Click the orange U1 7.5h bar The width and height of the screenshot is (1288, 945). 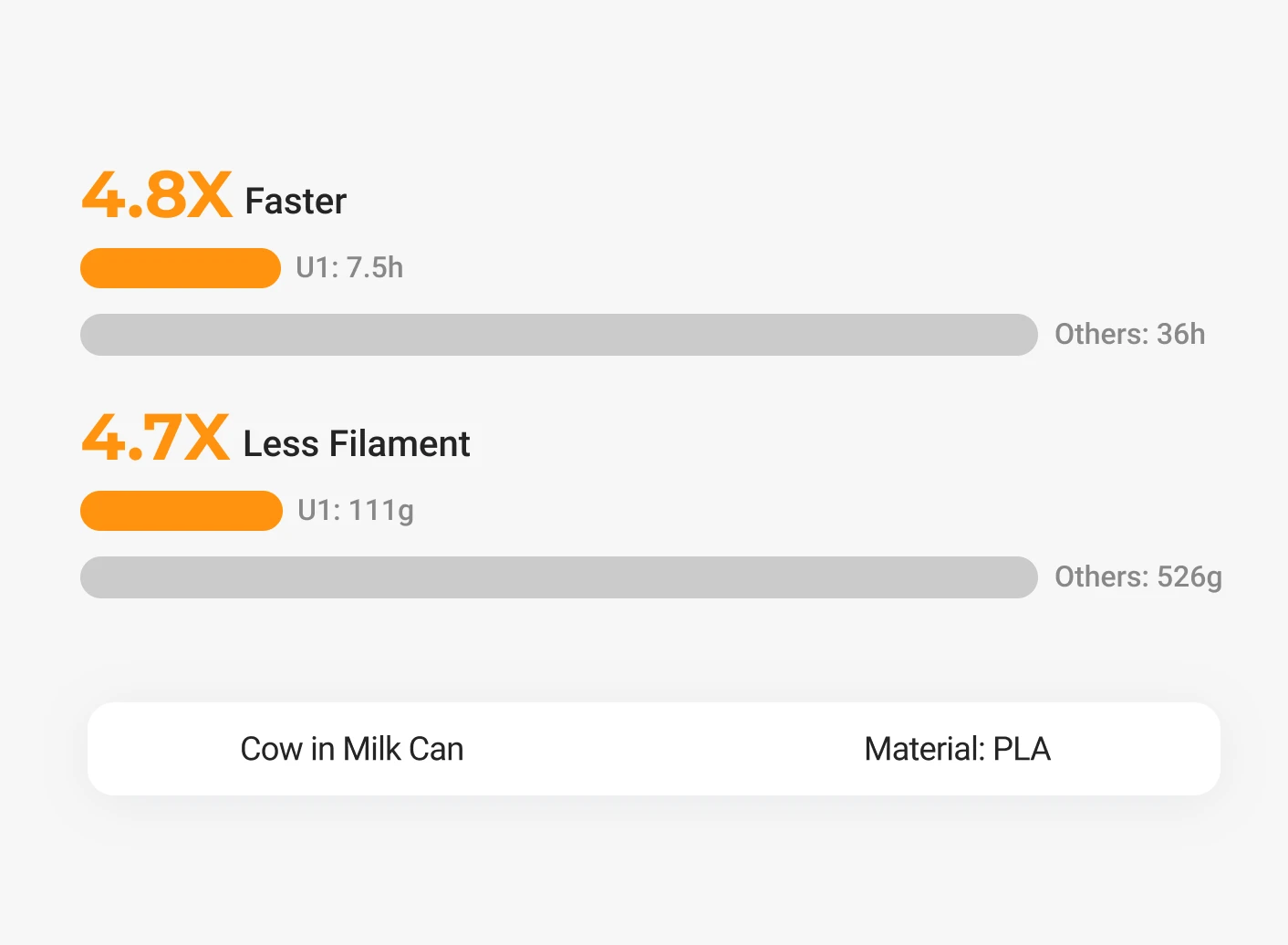coord(181,268)
